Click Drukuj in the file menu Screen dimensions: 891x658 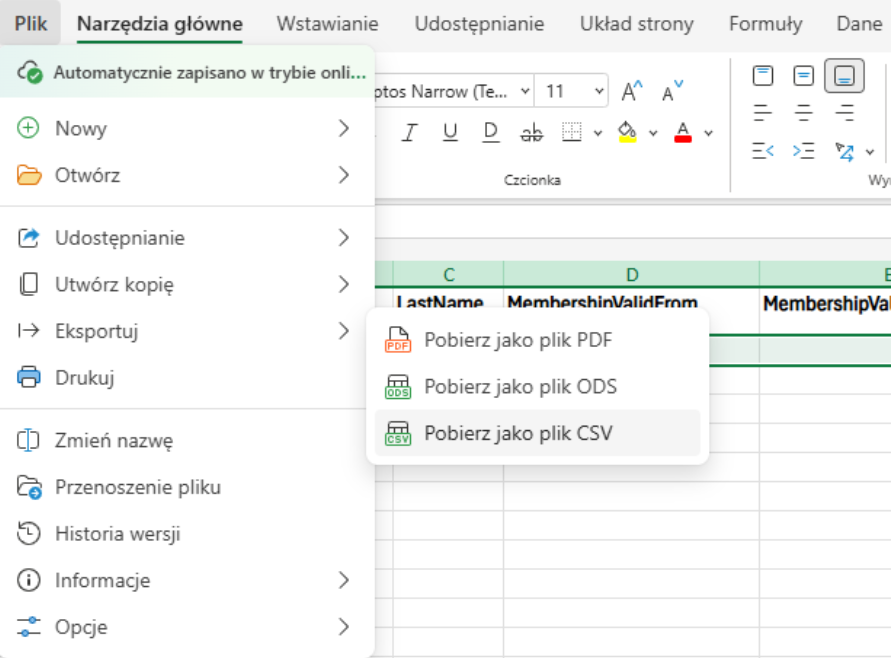point(84,378)
